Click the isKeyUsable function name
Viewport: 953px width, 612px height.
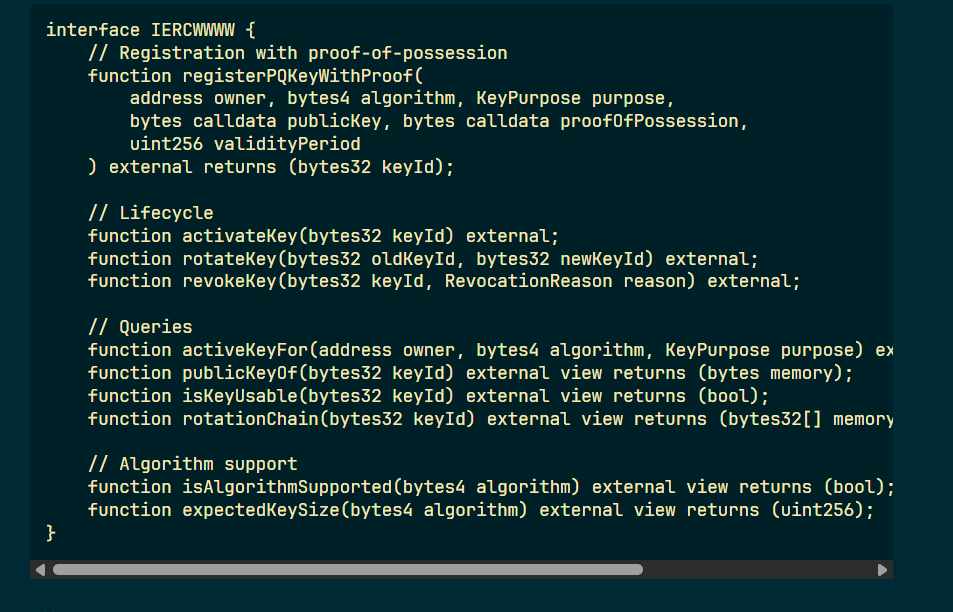click(x=239, y=396)
